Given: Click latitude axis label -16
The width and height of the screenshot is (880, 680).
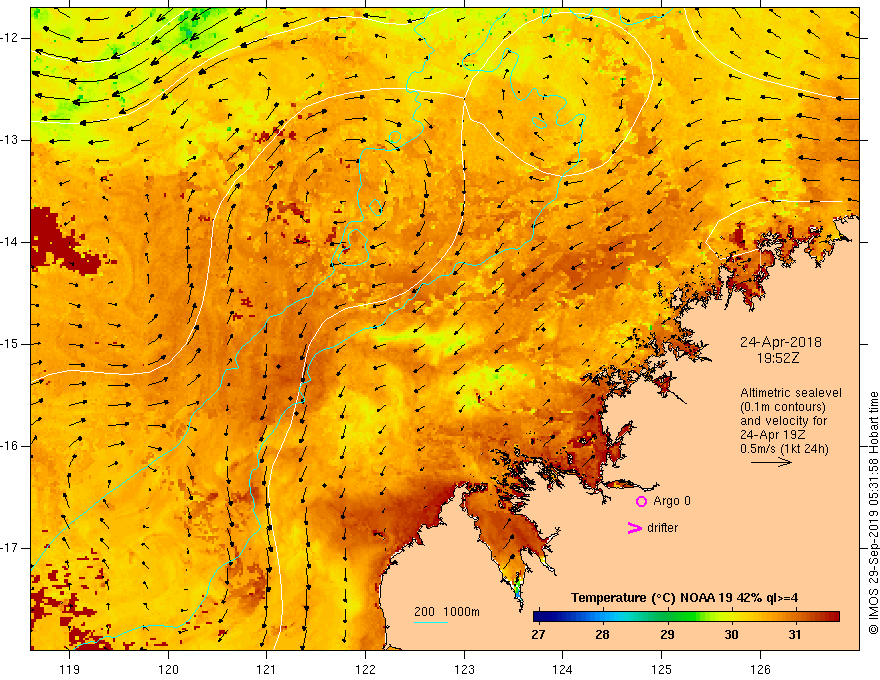Looking at the screenshot, I should [10, 446].
